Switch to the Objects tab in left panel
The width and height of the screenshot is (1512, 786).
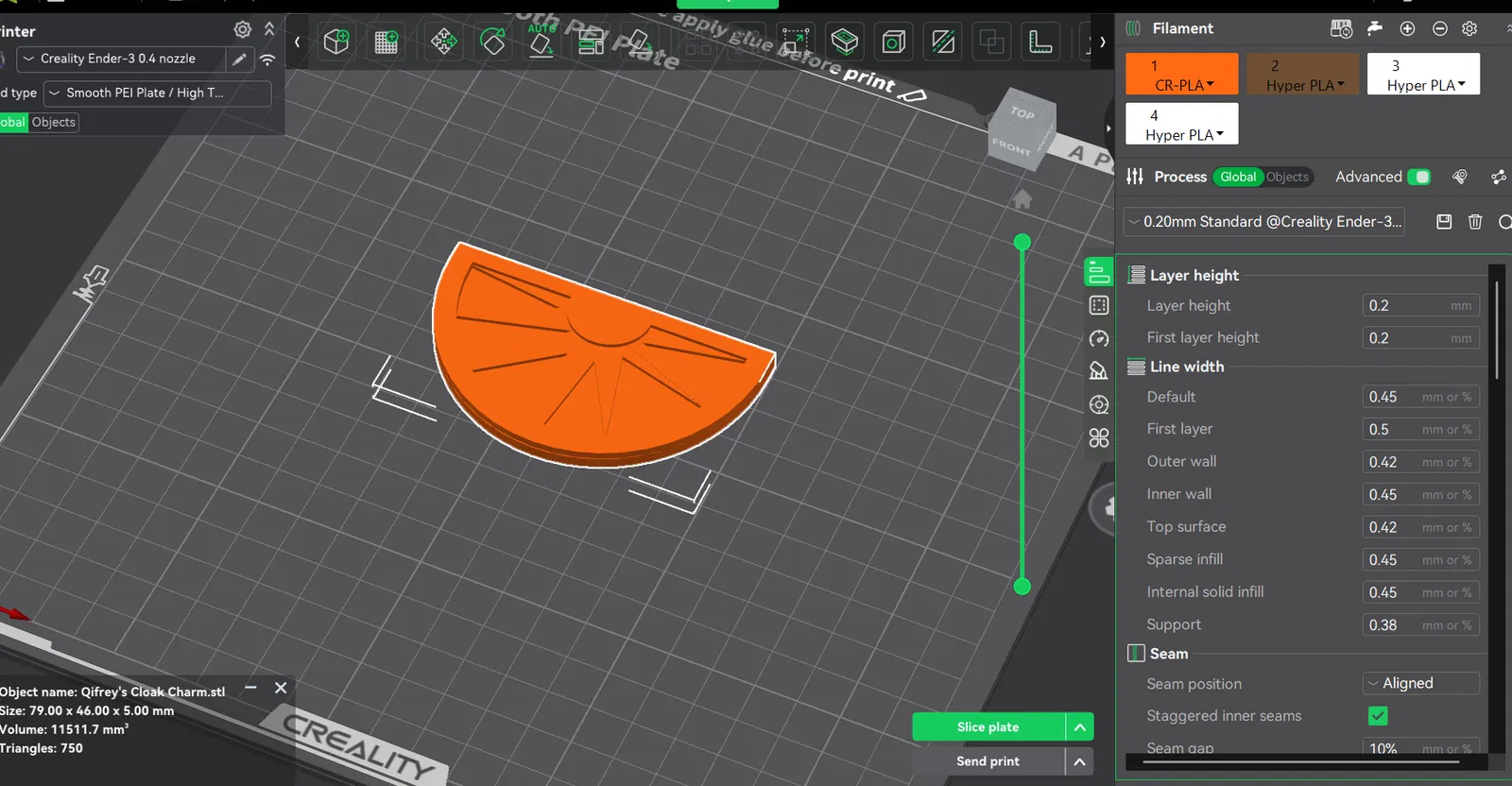(x=54, y=122)
